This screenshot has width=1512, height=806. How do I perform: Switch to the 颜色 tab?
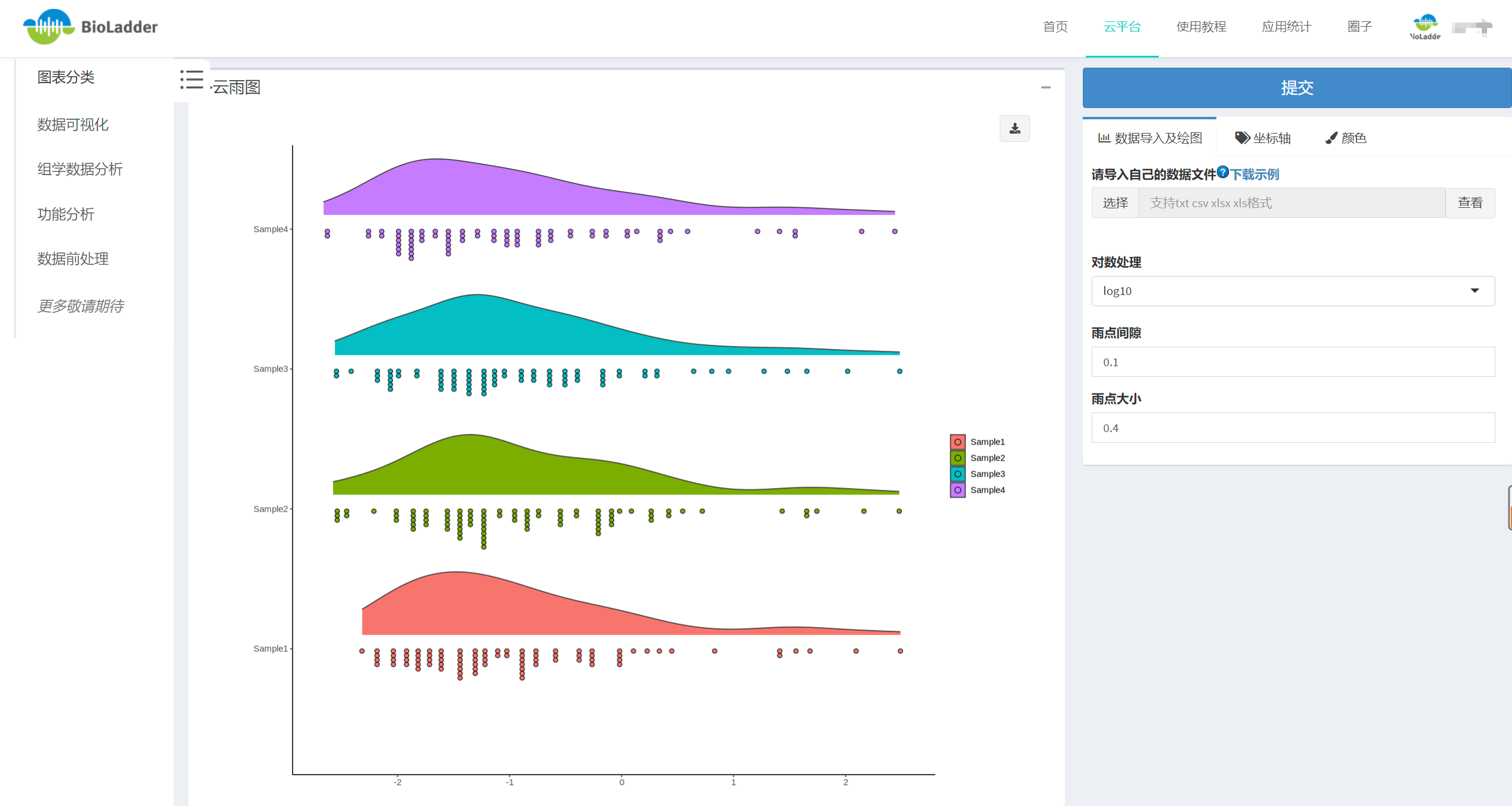tap(1346, 138)
